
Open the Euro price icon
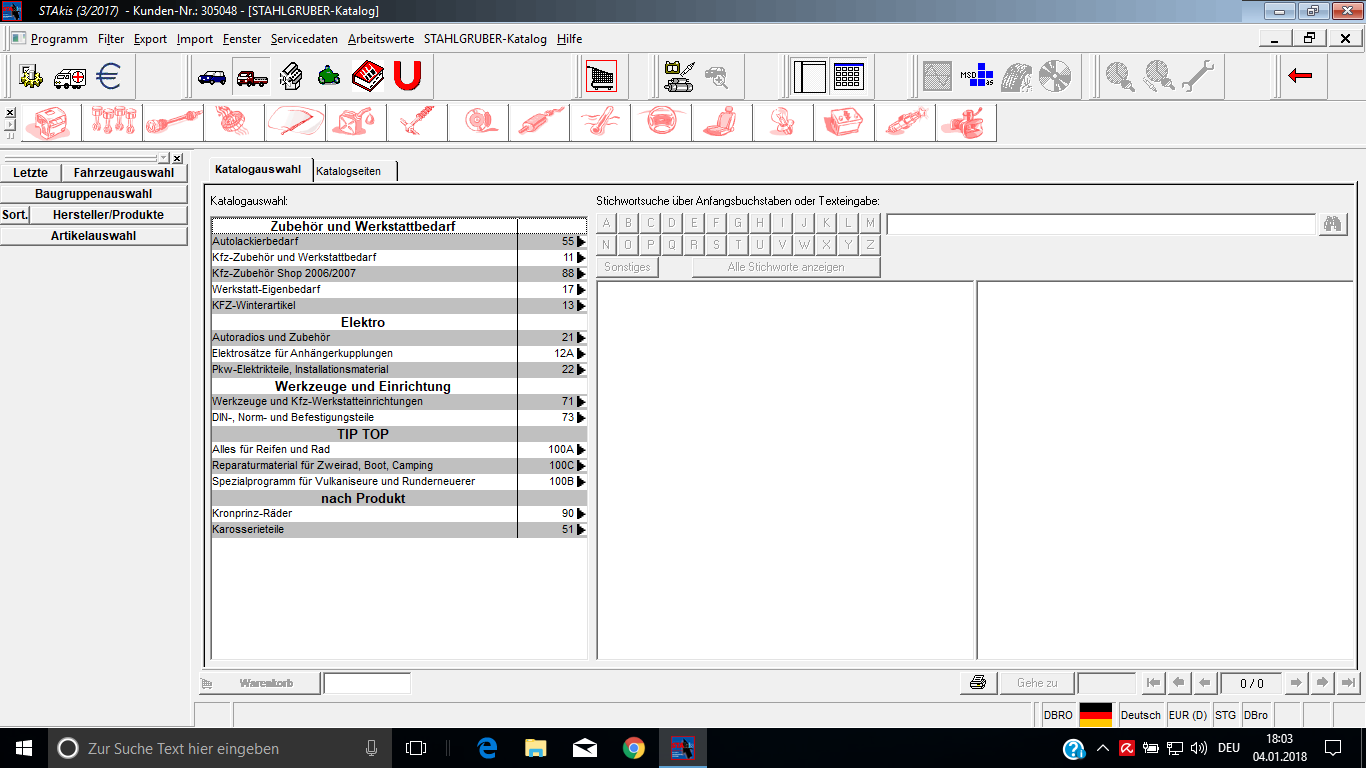tap(108, 76)
